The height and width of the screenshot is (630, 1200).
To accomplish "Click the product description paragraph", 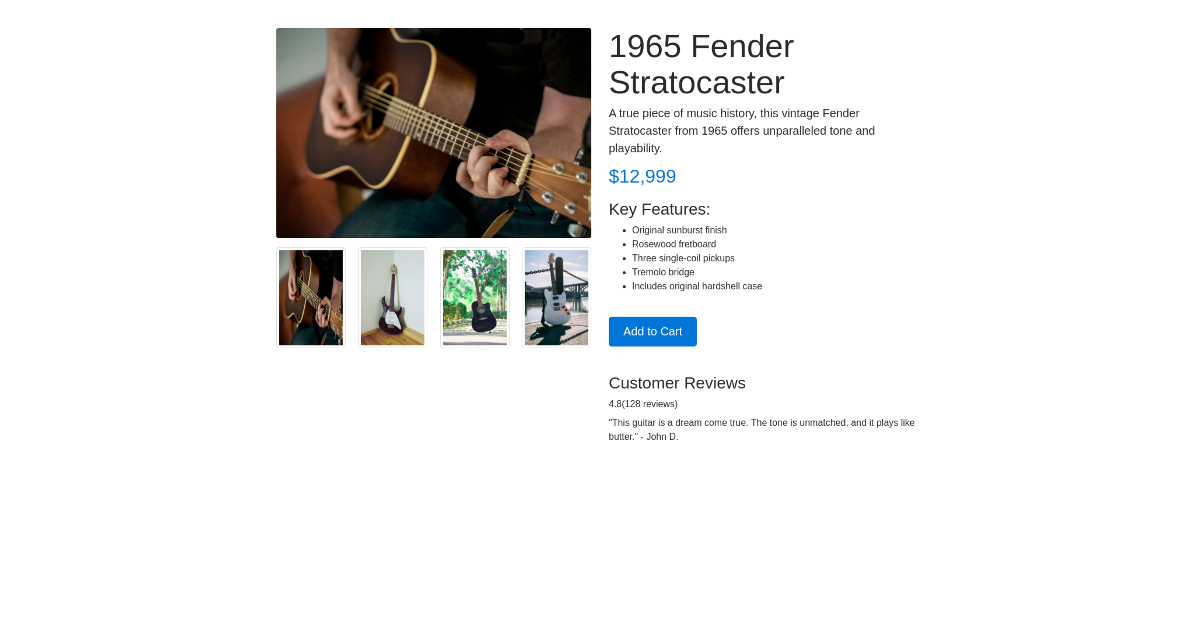I will pyautogui.click(x=741, y=130).
